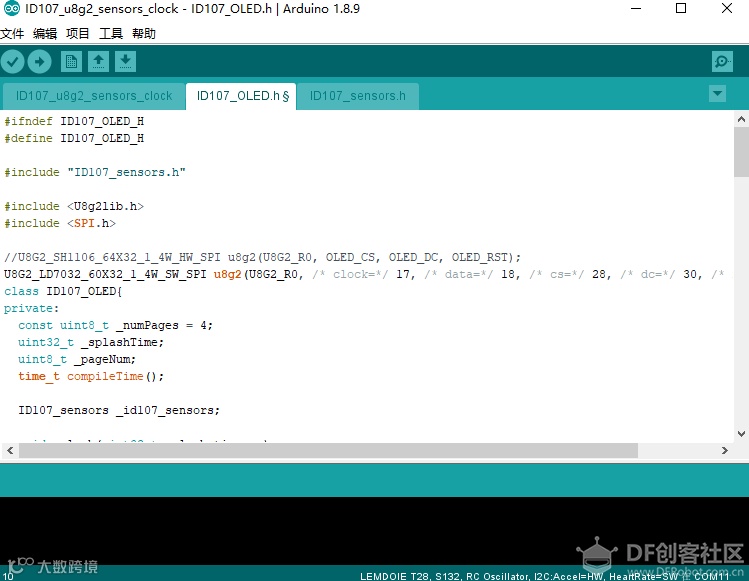
Task: Click the commented U8G2_SH1106 line
Action: pyautogui.click(x=262, y=258)
